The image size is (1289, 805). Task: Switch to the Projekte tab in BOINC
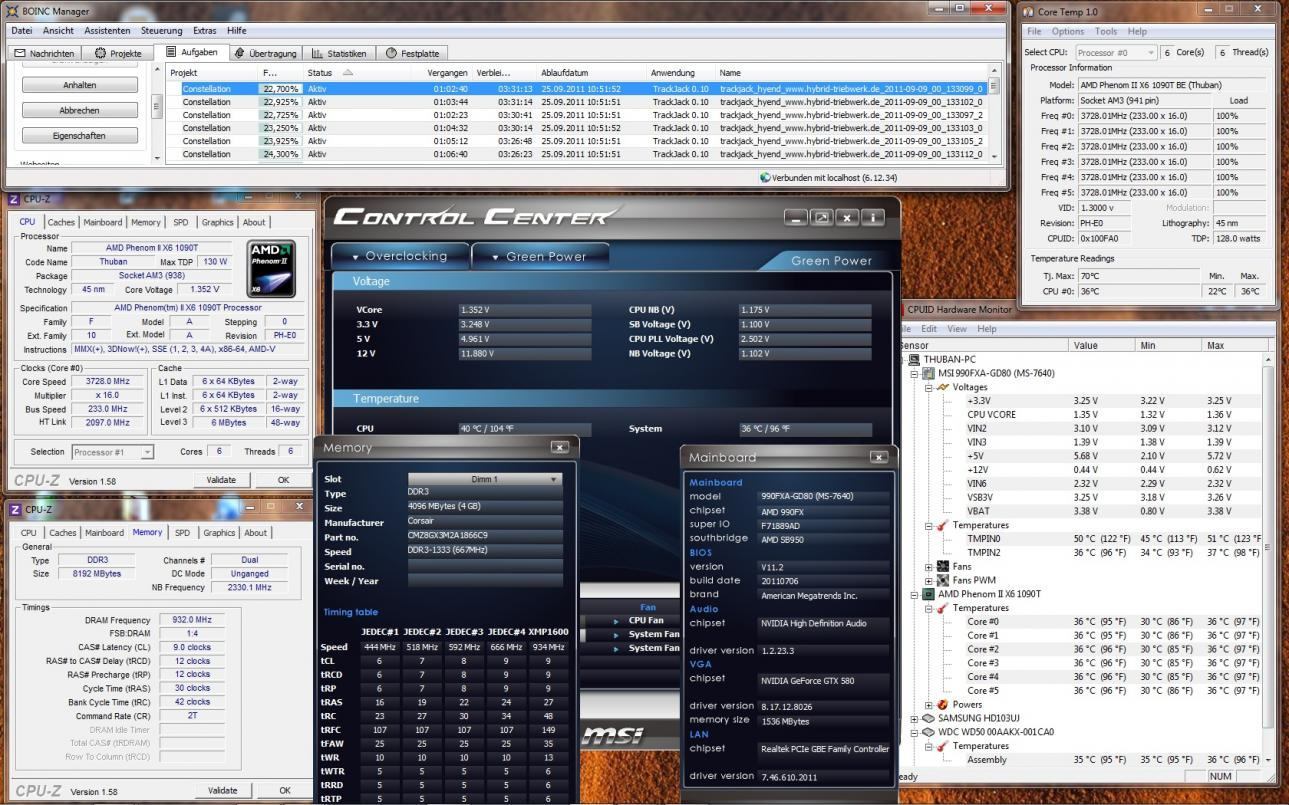click(118, 53)
